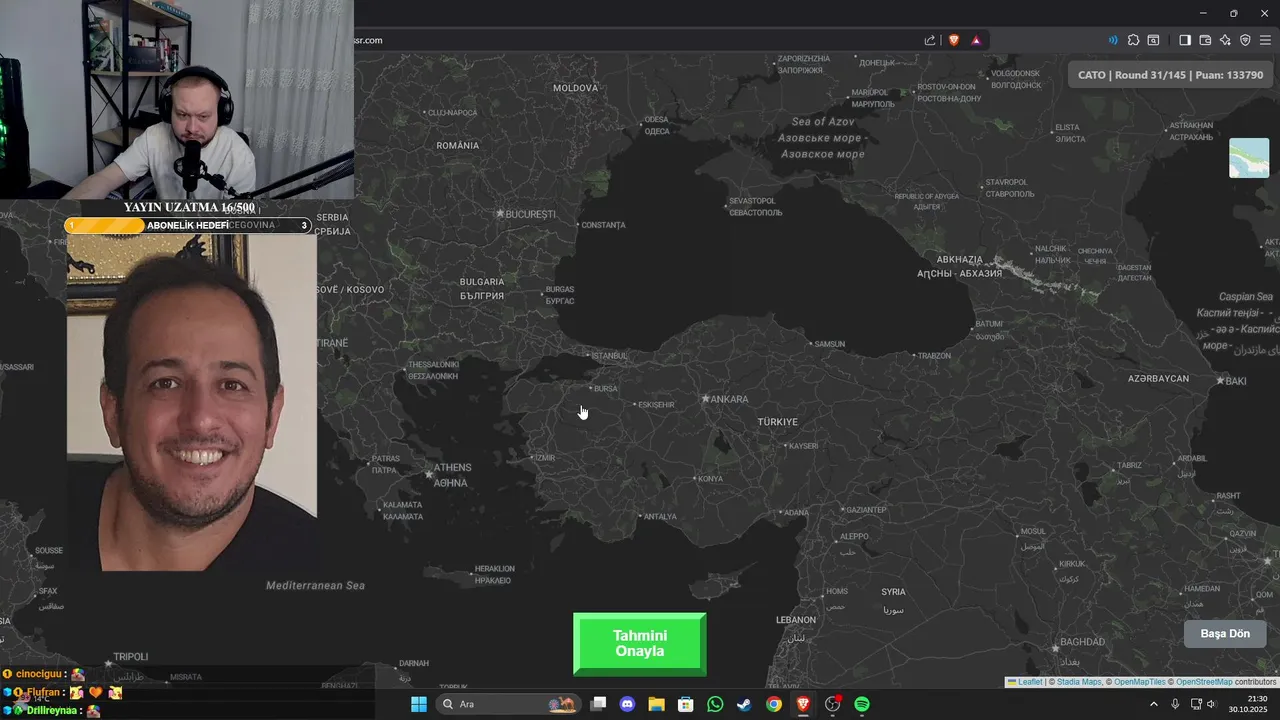The height and width of the screenshot is (720, 1280).
Task: Click the share page icon in address bar
Action: tap(930, 40)
